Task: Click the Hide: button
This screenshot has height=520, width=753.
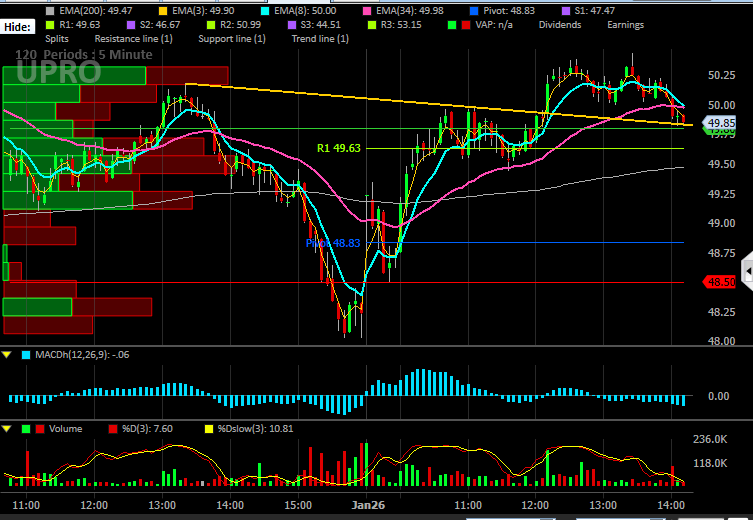Action: click(x=18, y=27)
